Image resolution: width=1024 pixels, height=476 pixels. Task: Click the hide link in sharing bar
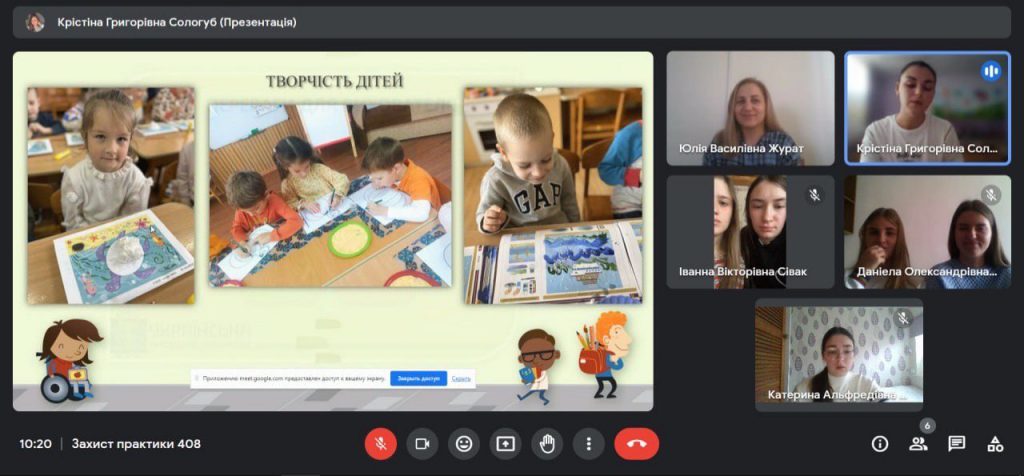pyautogui.click(x=461, y=379)
